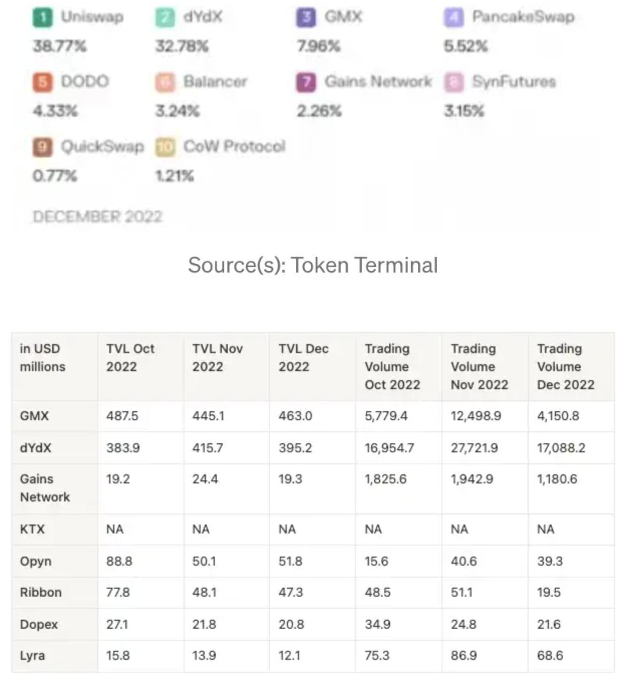Click the Uniswap 38.77% legend entry
Viewport: 626px width, 682px height.
click(78, 30)
